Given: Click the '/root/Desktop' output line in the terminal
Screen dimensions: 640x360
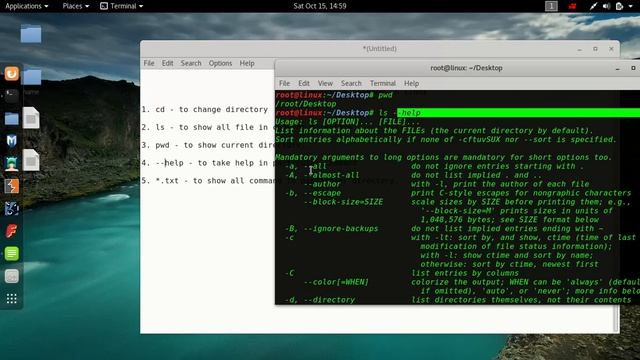Looking at the screenshot, I should [306, 104].
